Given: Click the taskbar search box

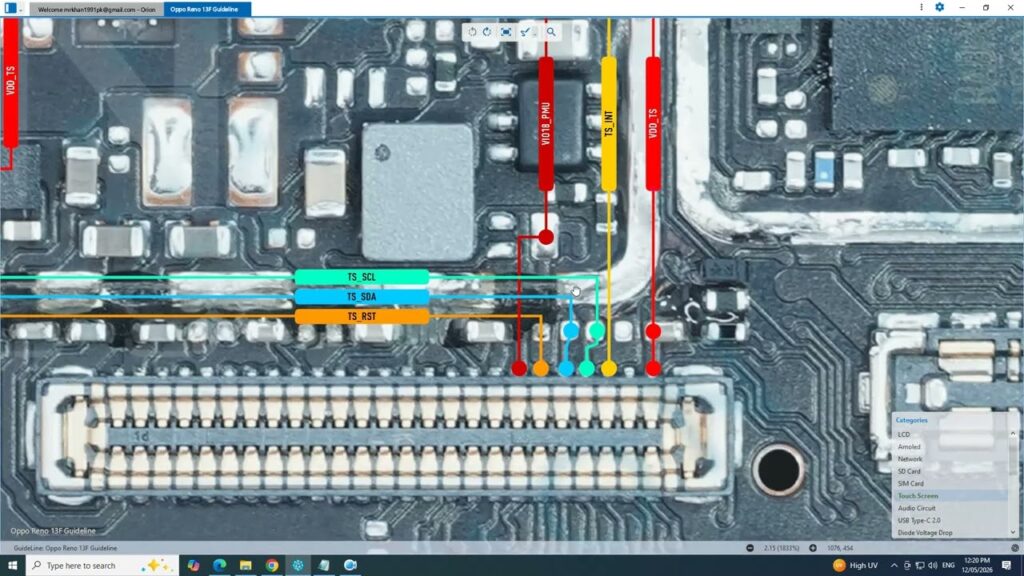Looking at the screenshot, I should 102,566.
